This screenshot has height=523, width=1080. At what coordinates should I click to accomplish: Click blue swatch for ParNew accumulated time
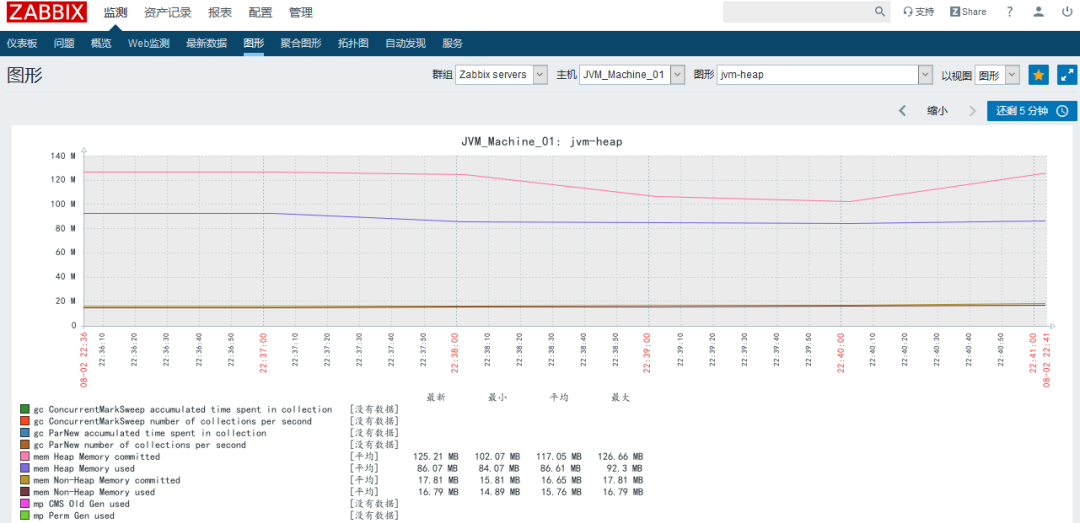tap(25, 433)
